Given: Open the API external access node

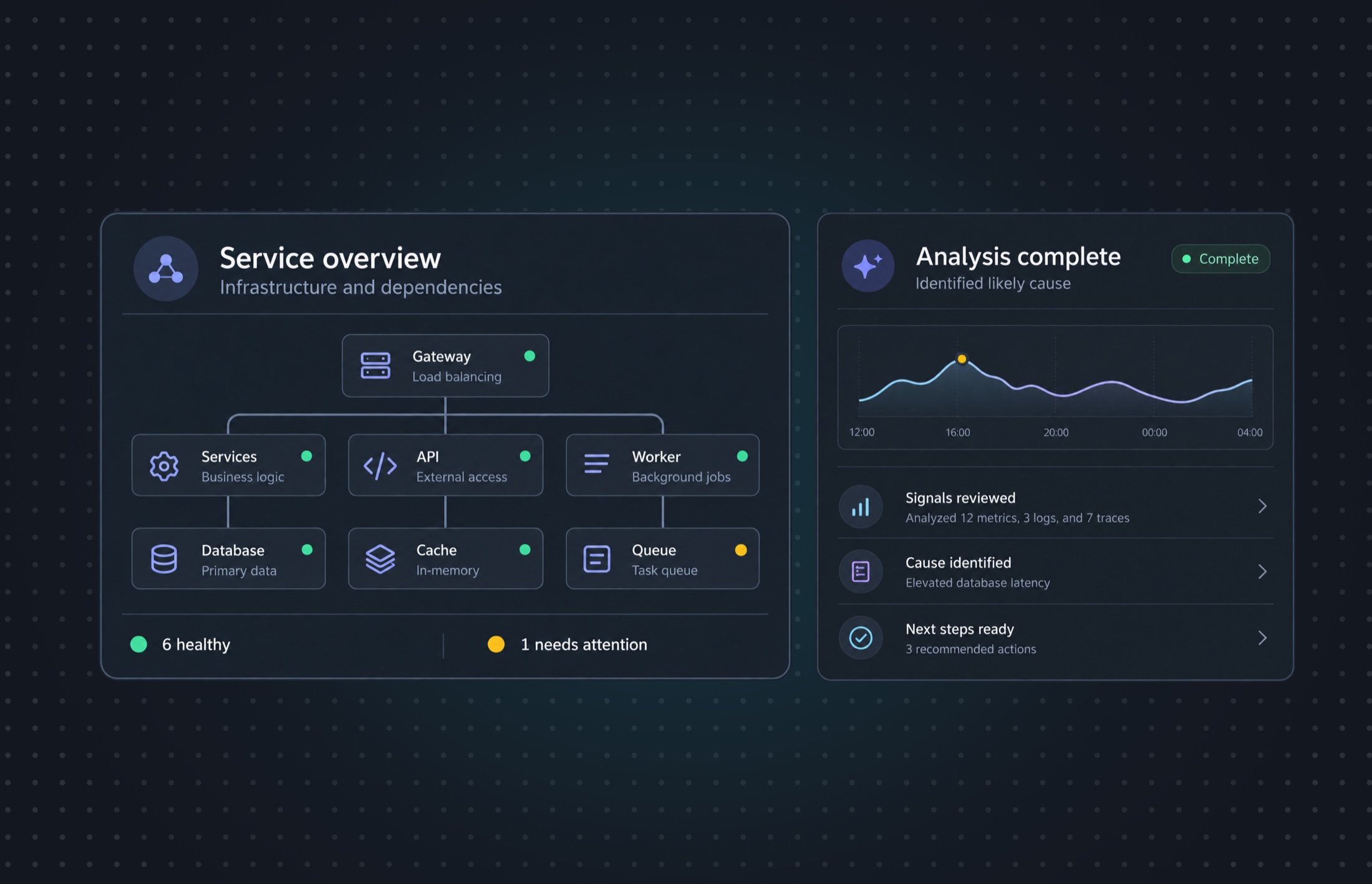Looking at the screenshot, I should 445,465.
